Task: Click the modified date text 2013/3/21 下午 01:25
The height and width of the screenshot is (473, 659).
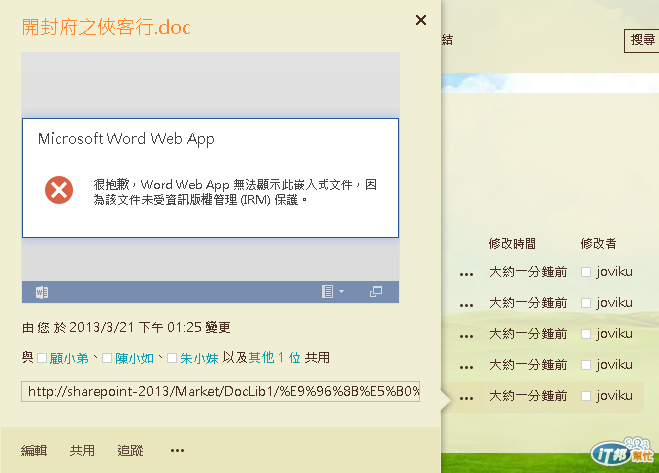Action: (x=135, y=328)
